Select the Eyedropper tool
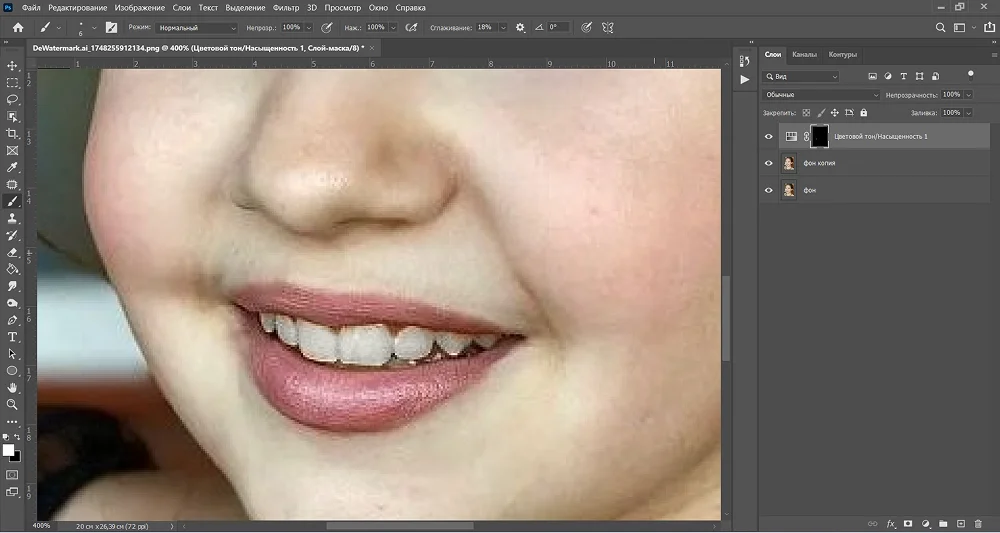 pos(12,167)
